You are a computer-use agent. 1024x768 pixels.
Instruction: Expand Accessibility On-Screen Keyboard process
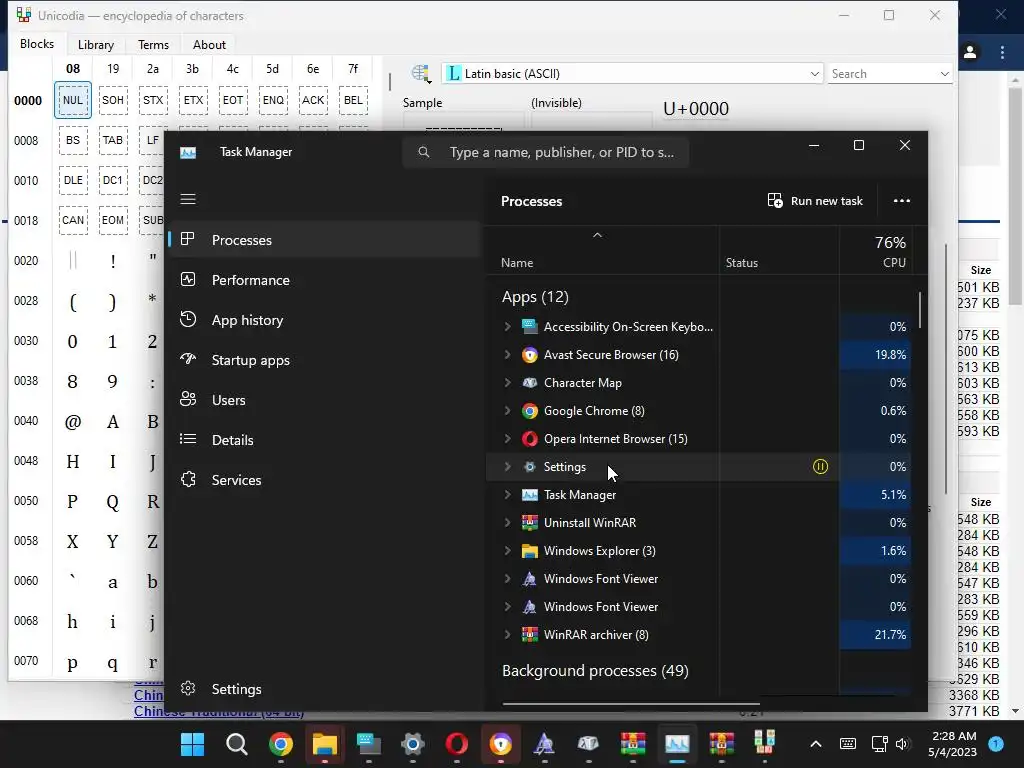507,327
